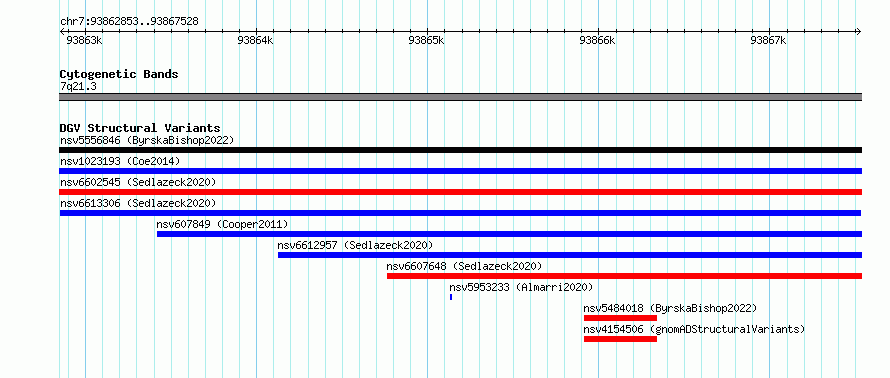Viewport: 890px width, 378px height.
Task: Click the DGV Structural Variants track heading
Action: pyautogui.click(x=140, y=128)
